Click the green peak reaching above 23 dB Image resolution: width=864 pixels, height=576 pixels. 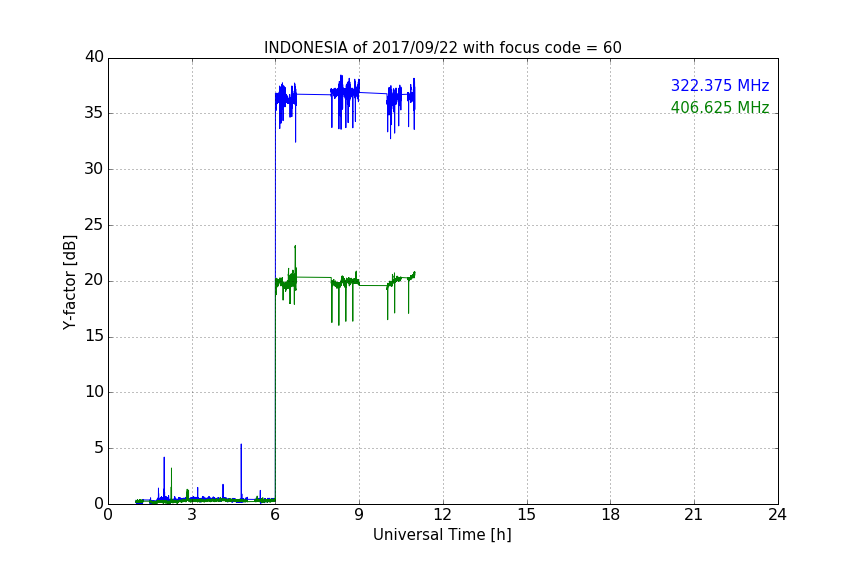295,259
